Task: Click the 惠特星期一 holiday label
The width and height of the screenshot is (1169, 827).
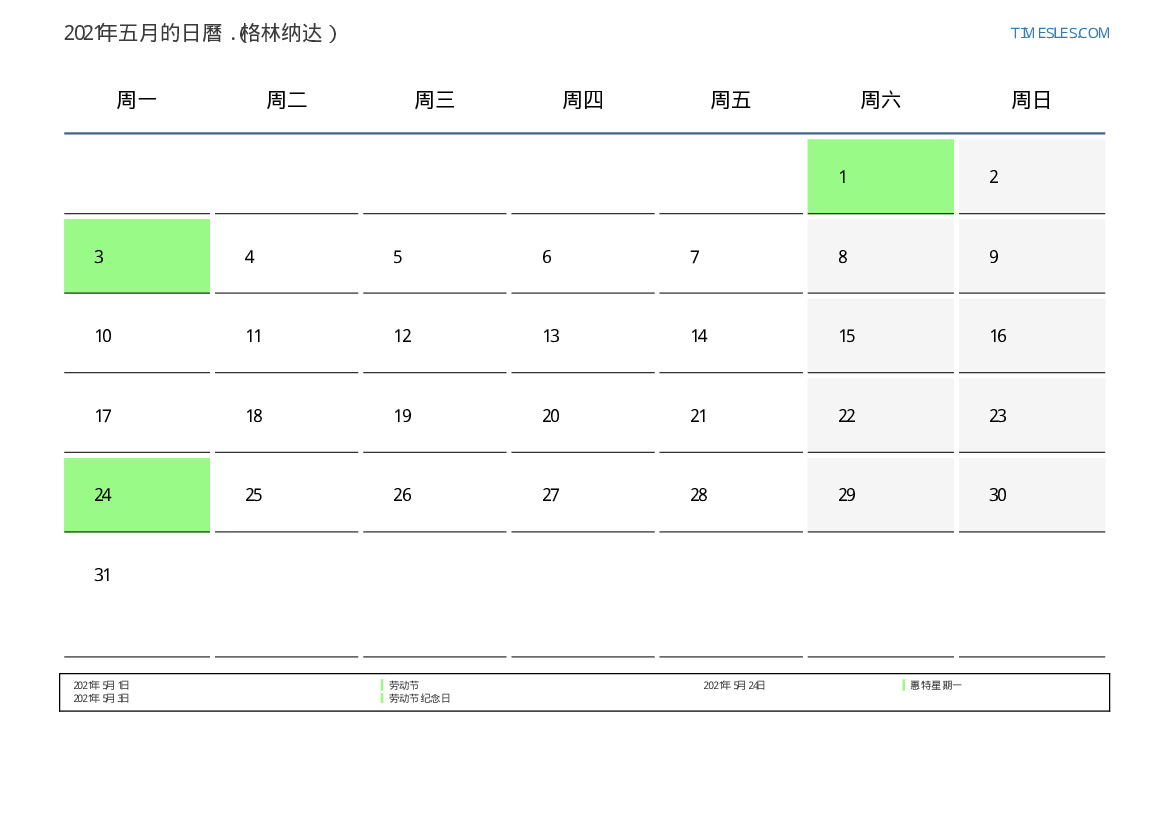Action: tap(936, 685)
